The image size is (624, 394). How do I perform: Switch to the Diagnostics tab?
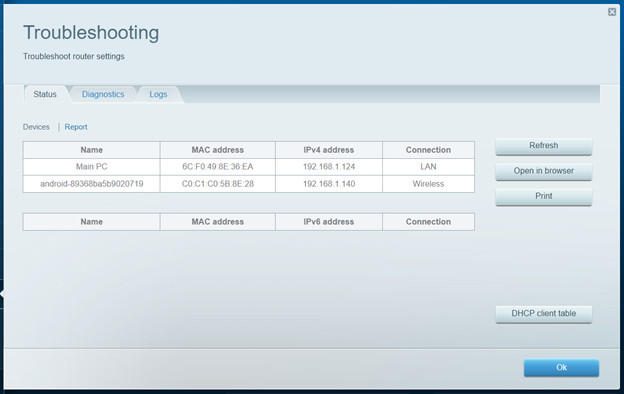click(103, 94)
